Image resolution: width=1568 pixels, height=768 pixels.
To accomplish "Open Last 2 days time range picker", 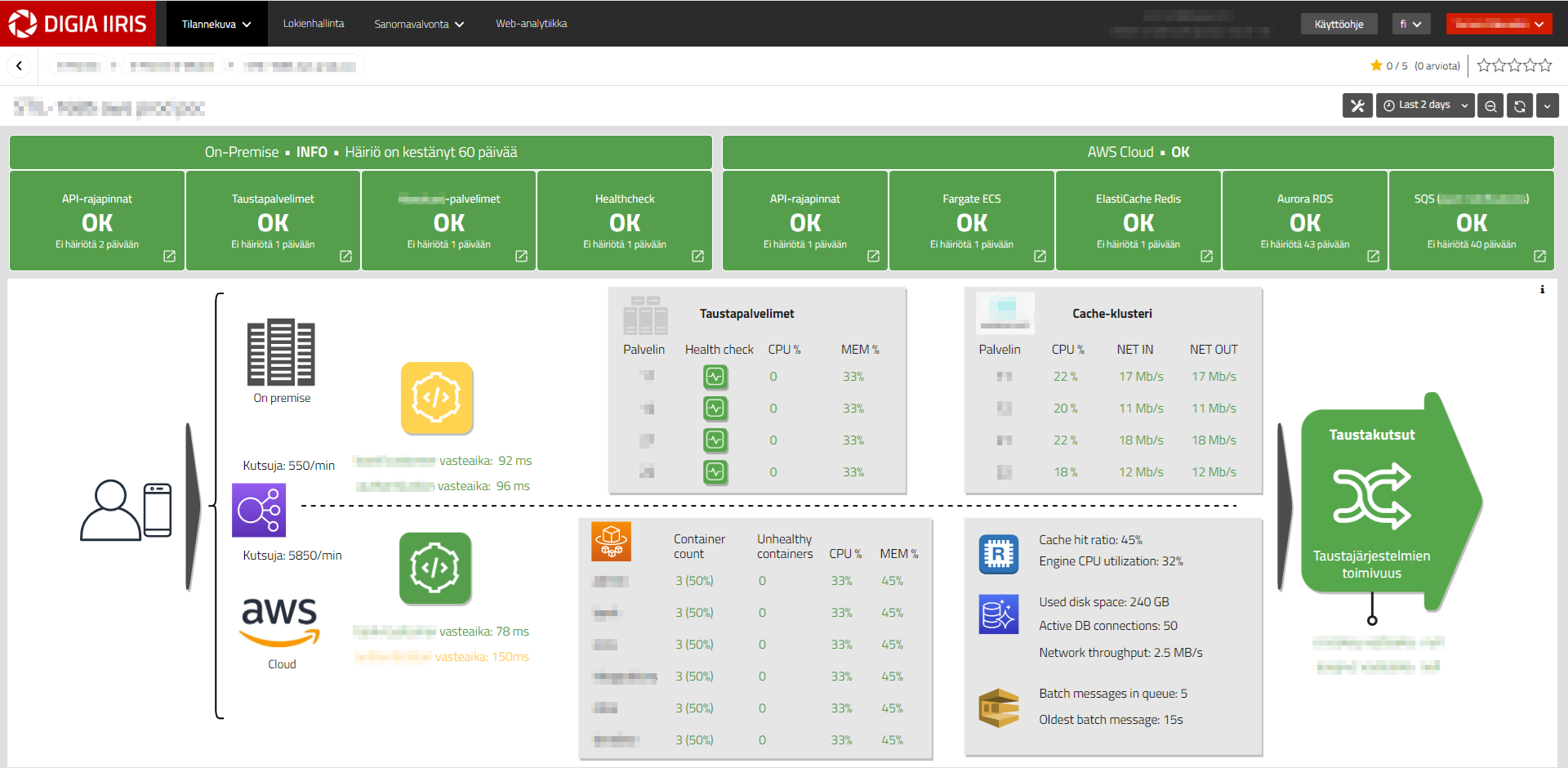I will pos(1425,105).
